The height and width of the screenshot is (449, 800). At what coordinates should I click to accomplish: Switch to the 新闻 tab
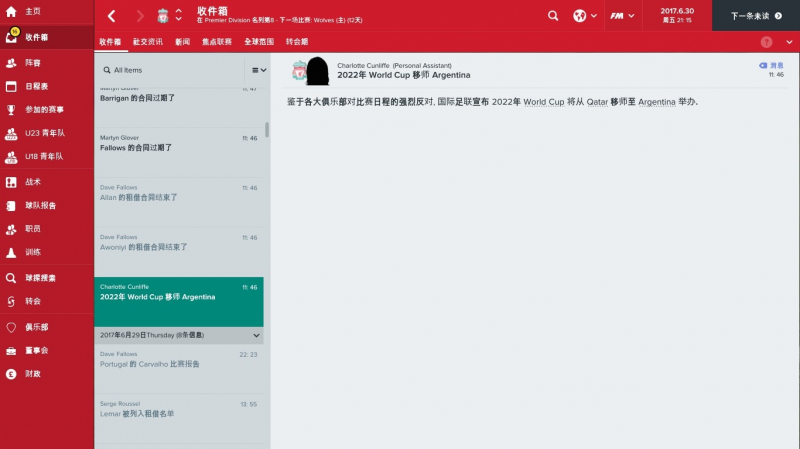point(182,42)
